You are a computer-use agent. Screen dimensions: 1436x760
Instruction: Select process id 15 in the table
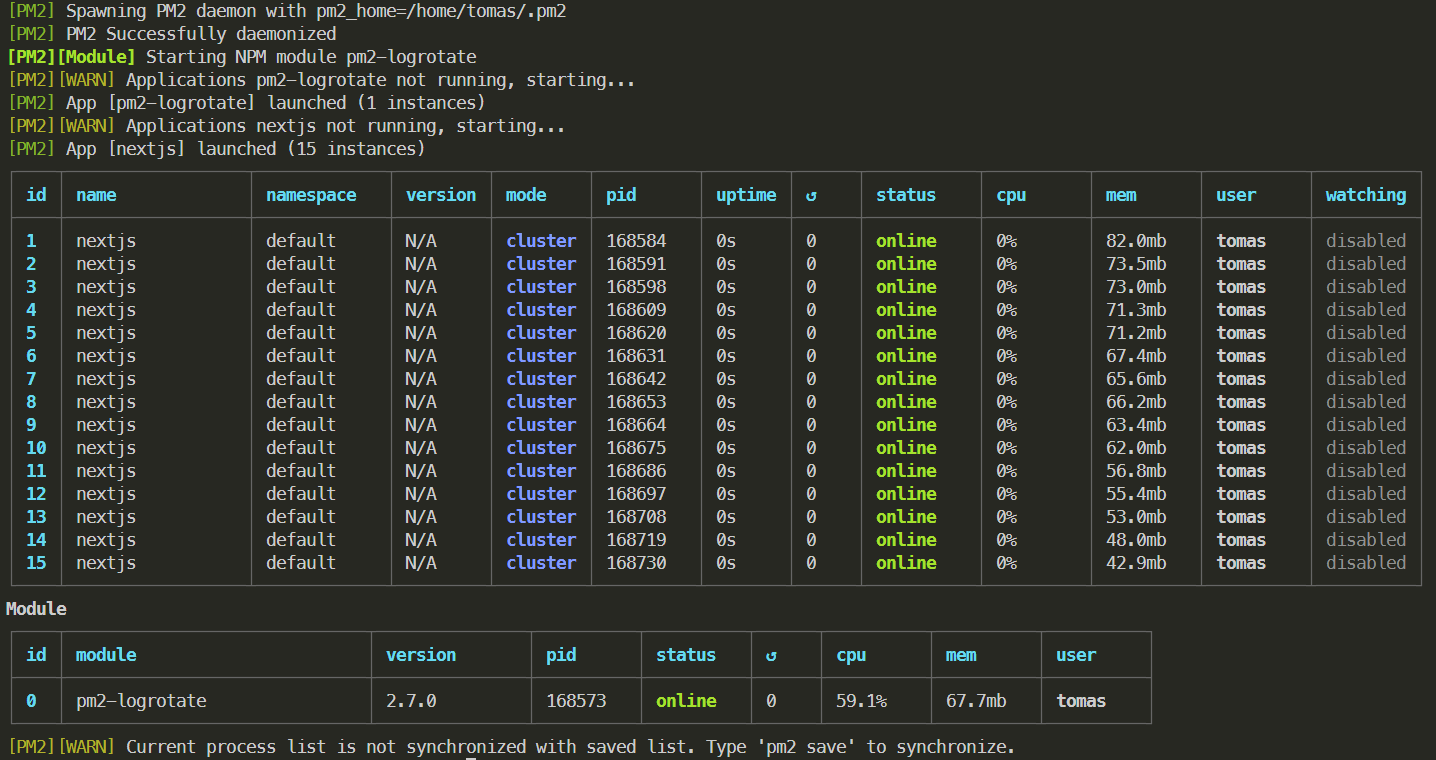click(36, 563)
